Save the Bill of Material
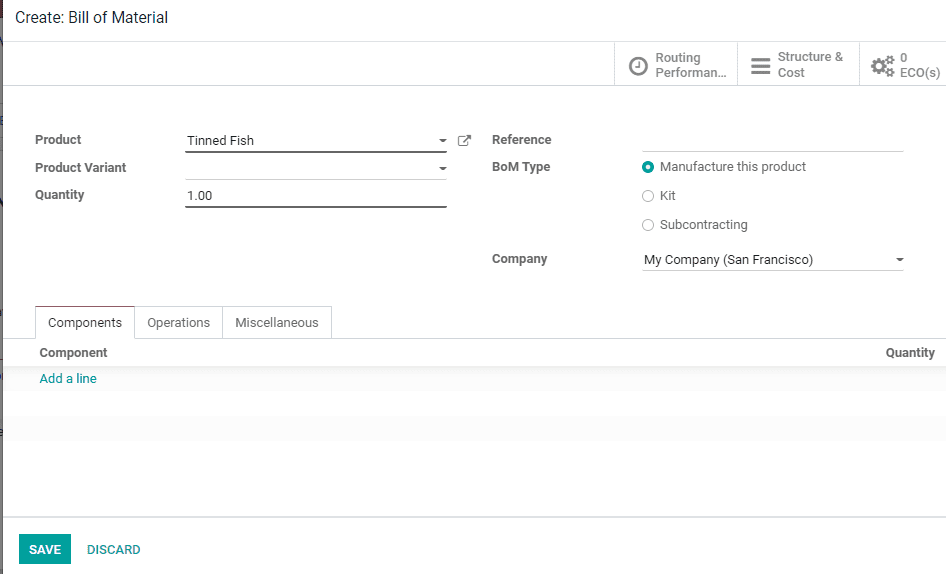 tap(45, 549)
